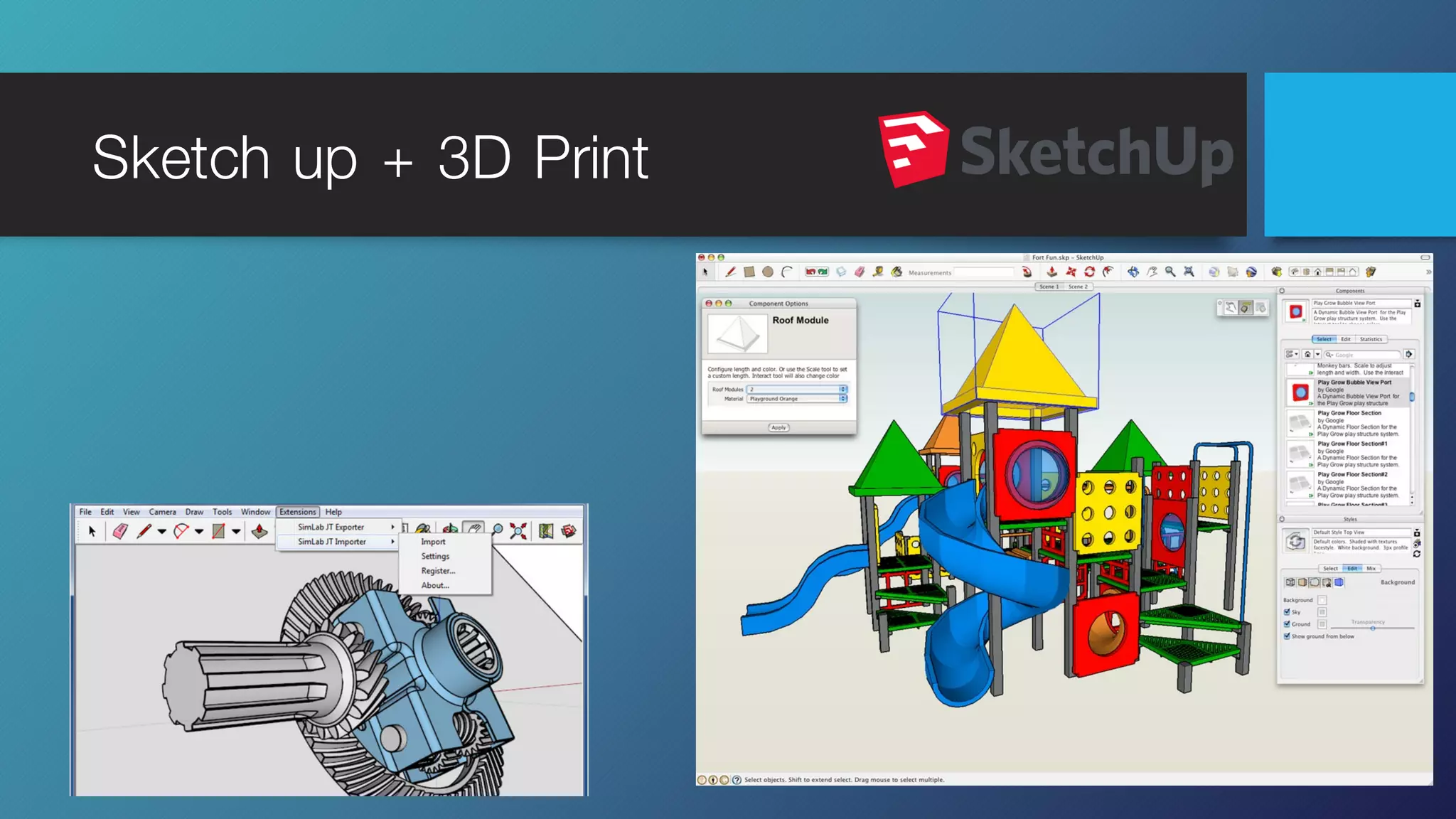The height and width of the screenshot is (819, 1456).
Task: Click Register... in the SimLab submenu
Action: point(438,571)
